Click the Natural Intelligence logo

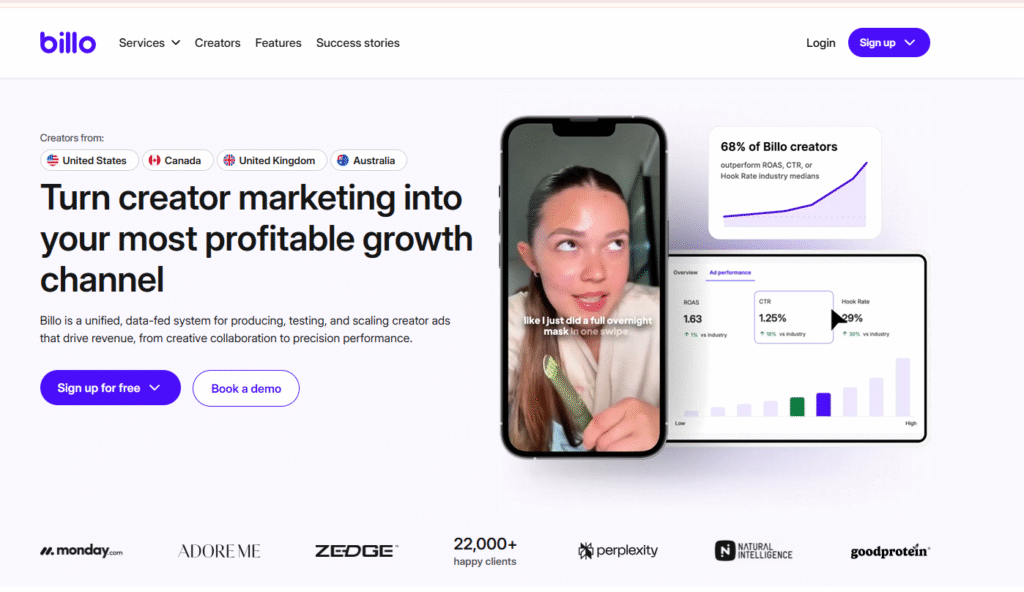point(753,550)
